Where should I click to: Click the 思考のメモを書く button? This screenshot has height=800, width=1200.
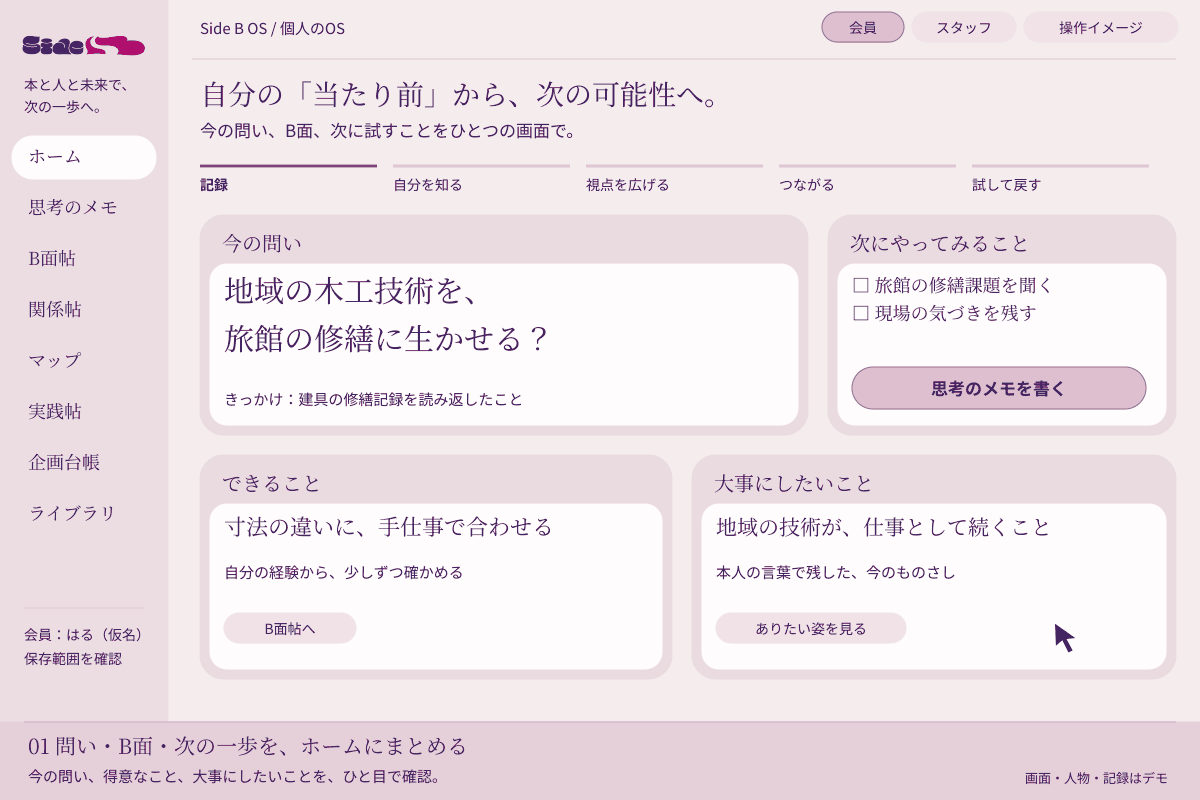pos(998,388)
